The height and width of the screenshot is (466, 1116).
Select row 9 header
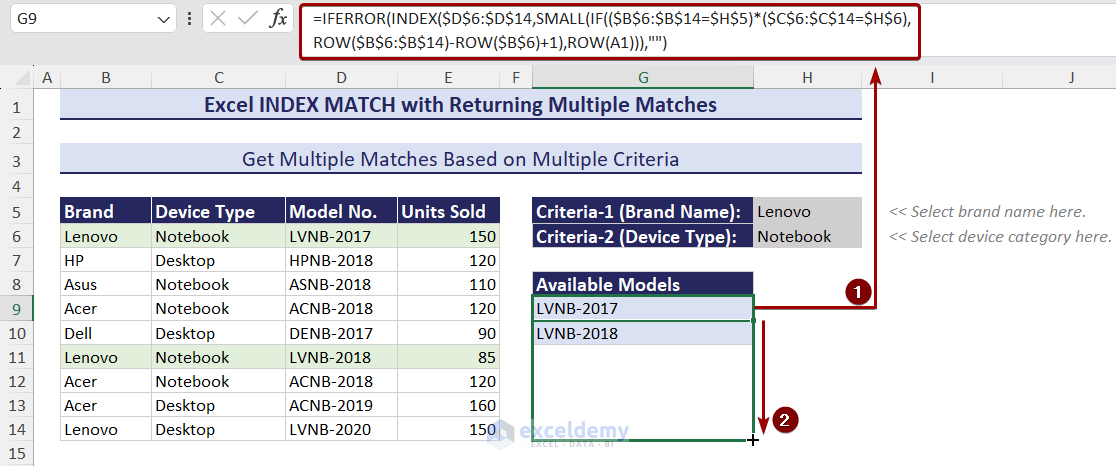pos(17,309)
